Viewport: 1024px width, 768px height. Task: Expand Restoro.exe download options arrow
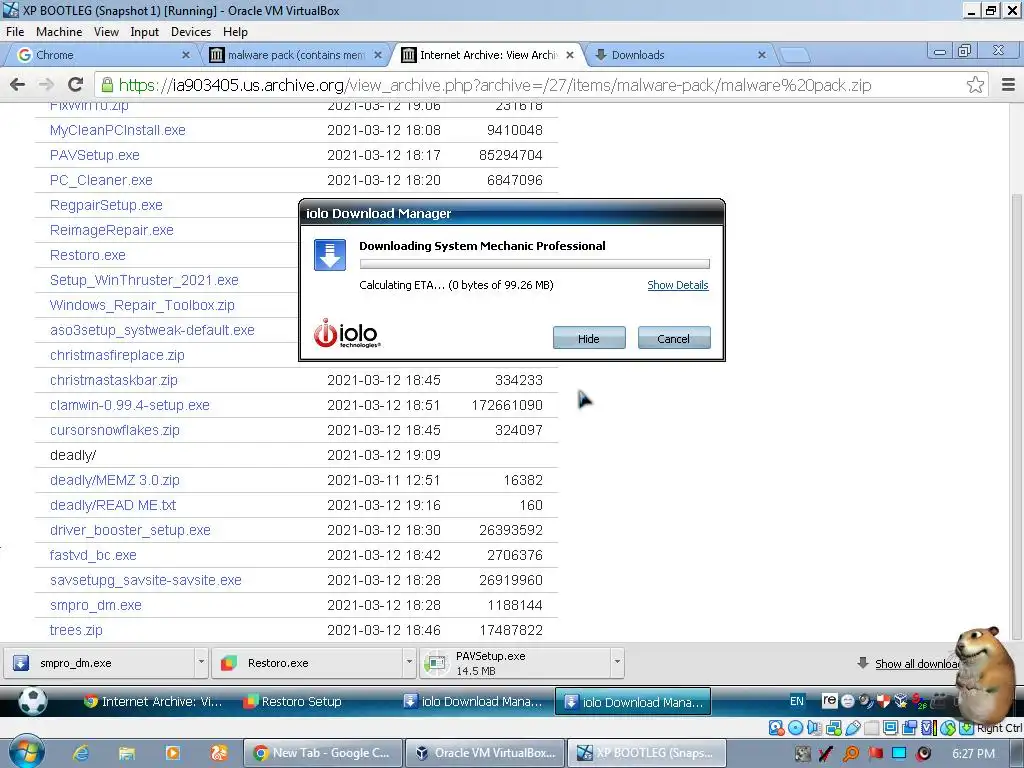(x=409, y=662)
